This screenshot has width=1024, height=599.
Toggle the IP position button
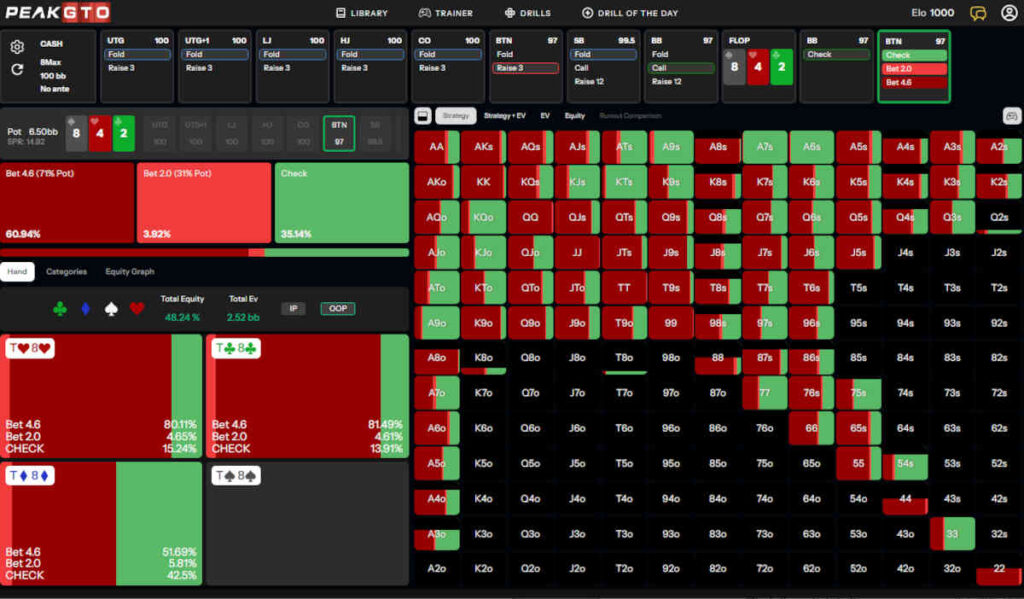pos(293,309)
